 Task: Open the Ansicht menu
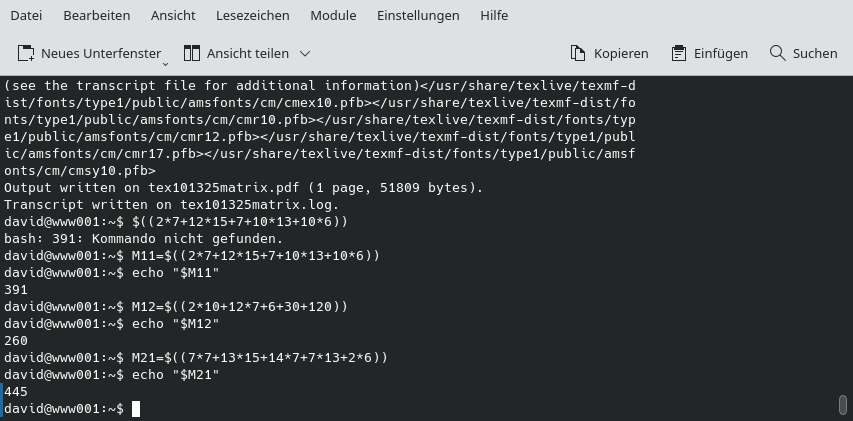173,15
